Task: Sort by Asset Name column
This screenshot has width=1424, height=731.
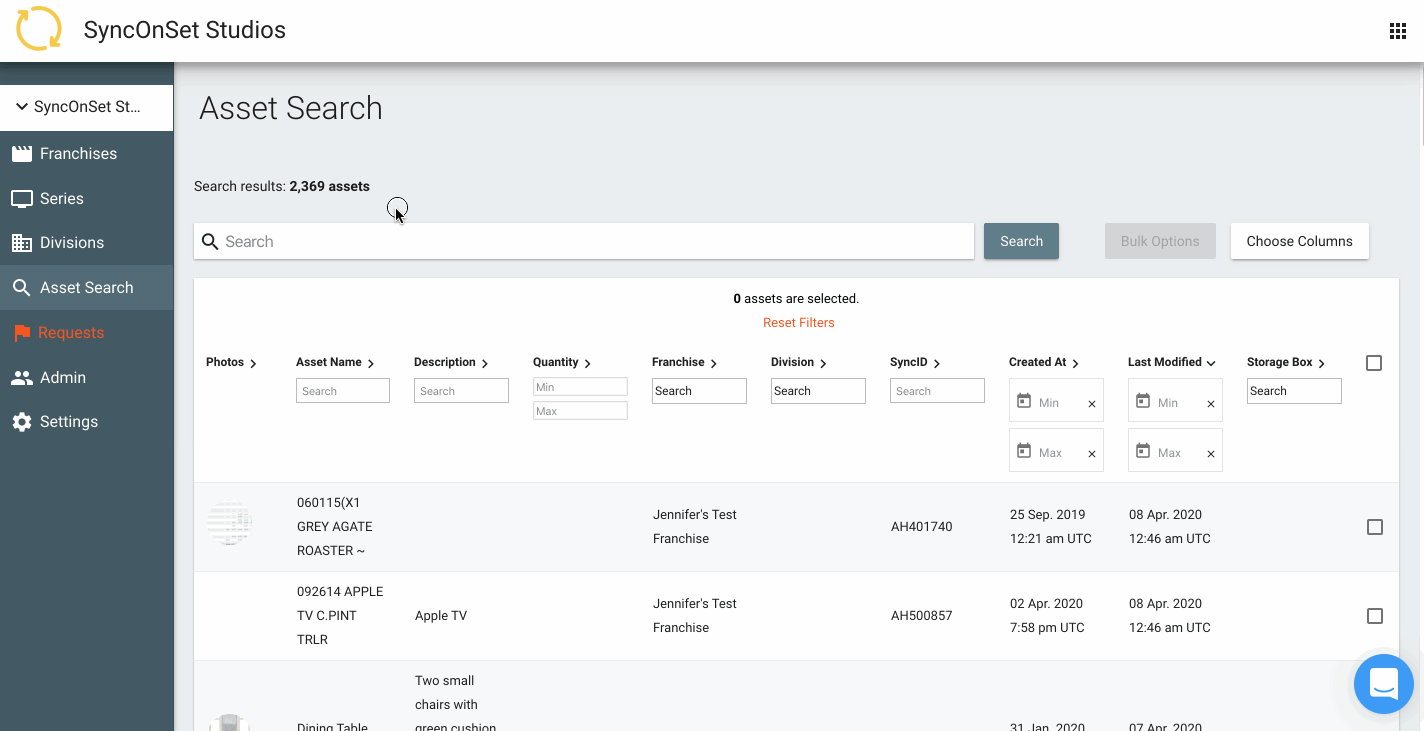Action: tap(335, 362)
